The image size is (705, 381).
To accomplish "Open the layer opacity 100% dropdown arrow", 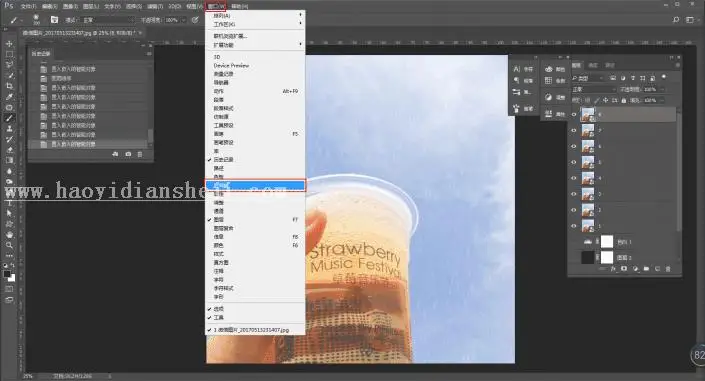I will point(662,90).
